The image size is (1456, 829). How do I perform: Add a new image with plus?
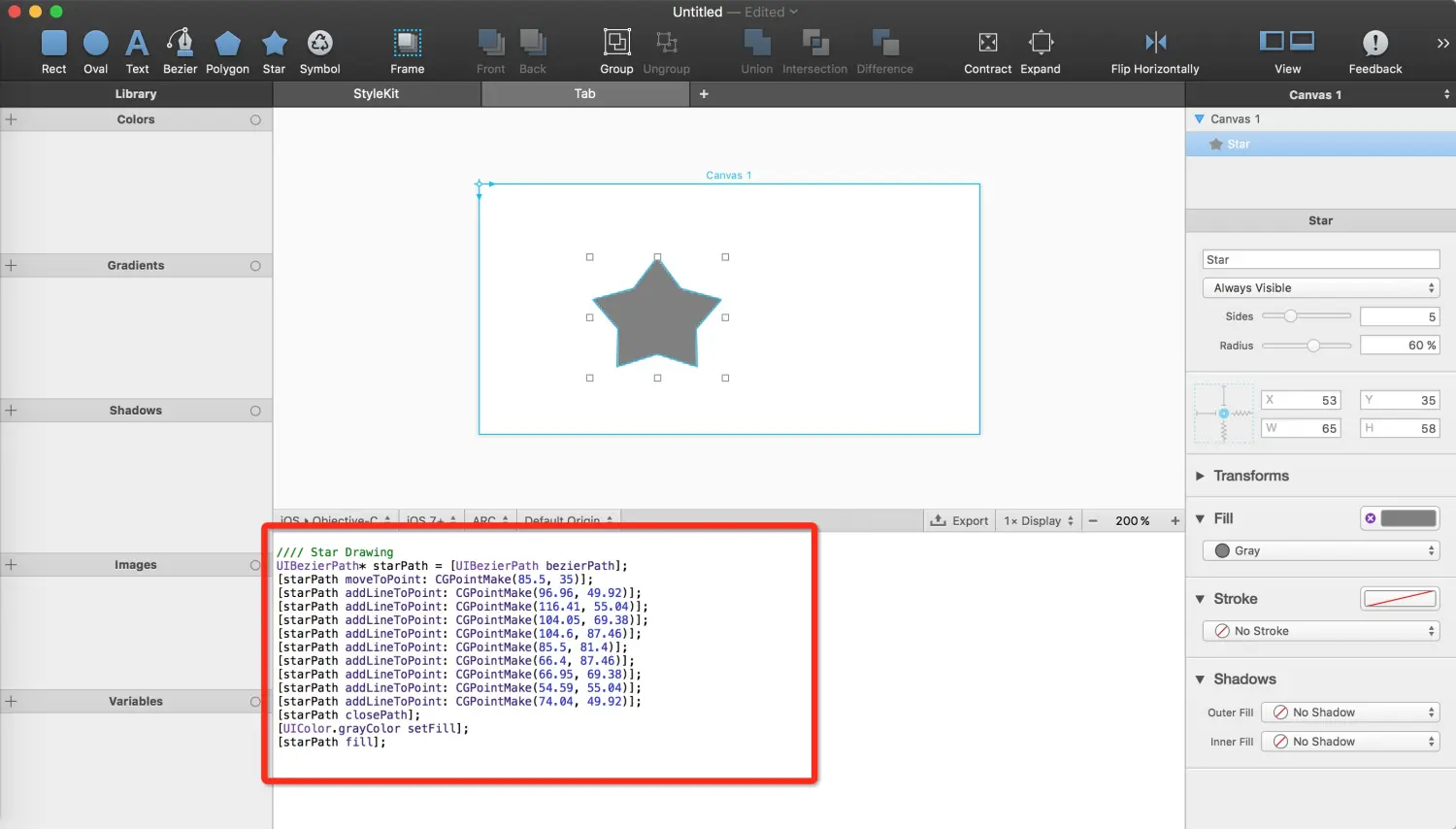click(12, 564)
